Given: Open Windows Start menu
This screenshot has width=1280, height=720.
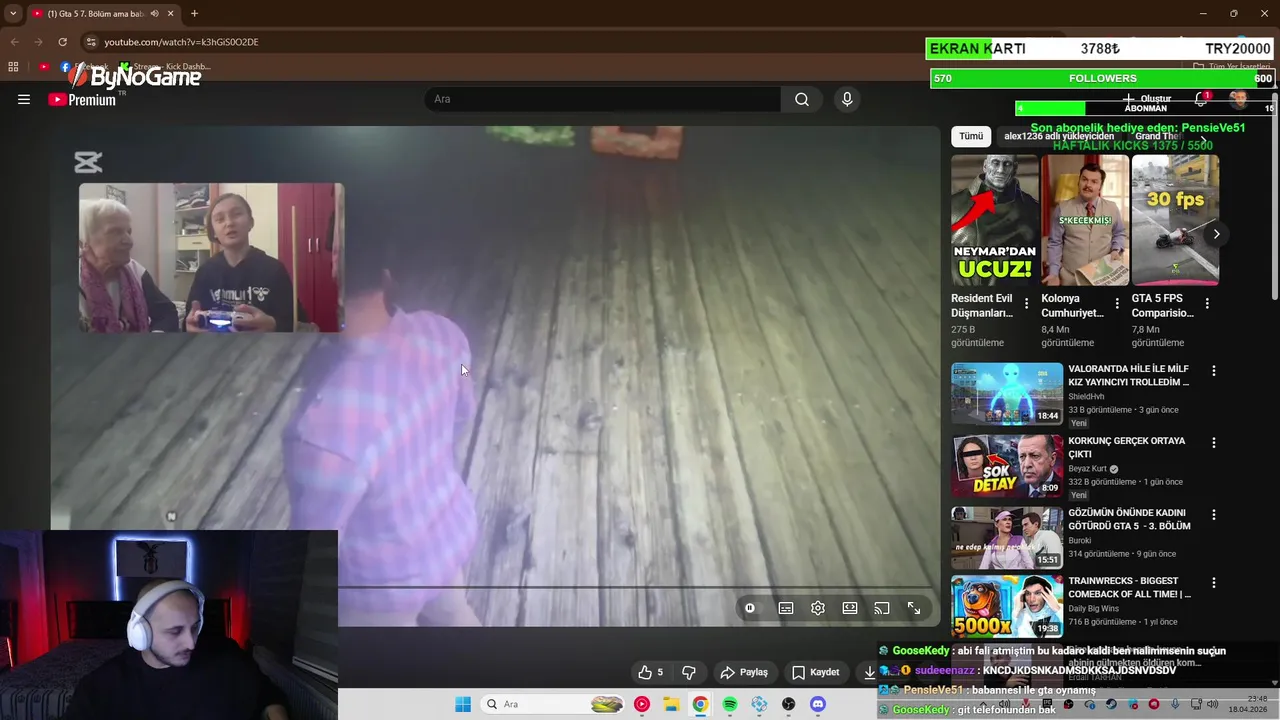Looking at the screenshot, I should pyautogui.click(x=463, y=704).
